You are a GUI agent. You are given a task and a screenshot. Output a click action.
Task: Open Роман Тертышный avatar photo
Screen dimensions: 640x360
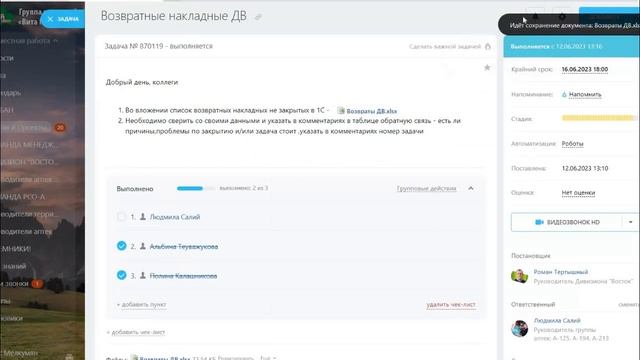pos(520,276)
